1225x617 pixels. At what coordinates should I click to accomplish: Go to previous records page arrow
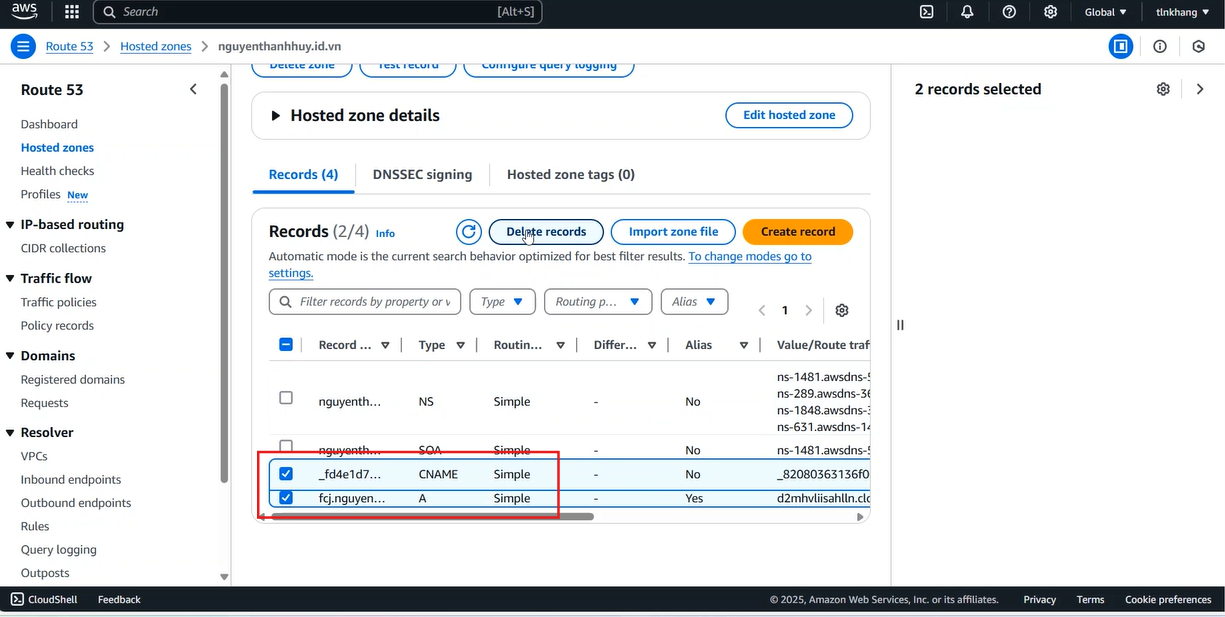pyautogui.click(x=762, y=310)
